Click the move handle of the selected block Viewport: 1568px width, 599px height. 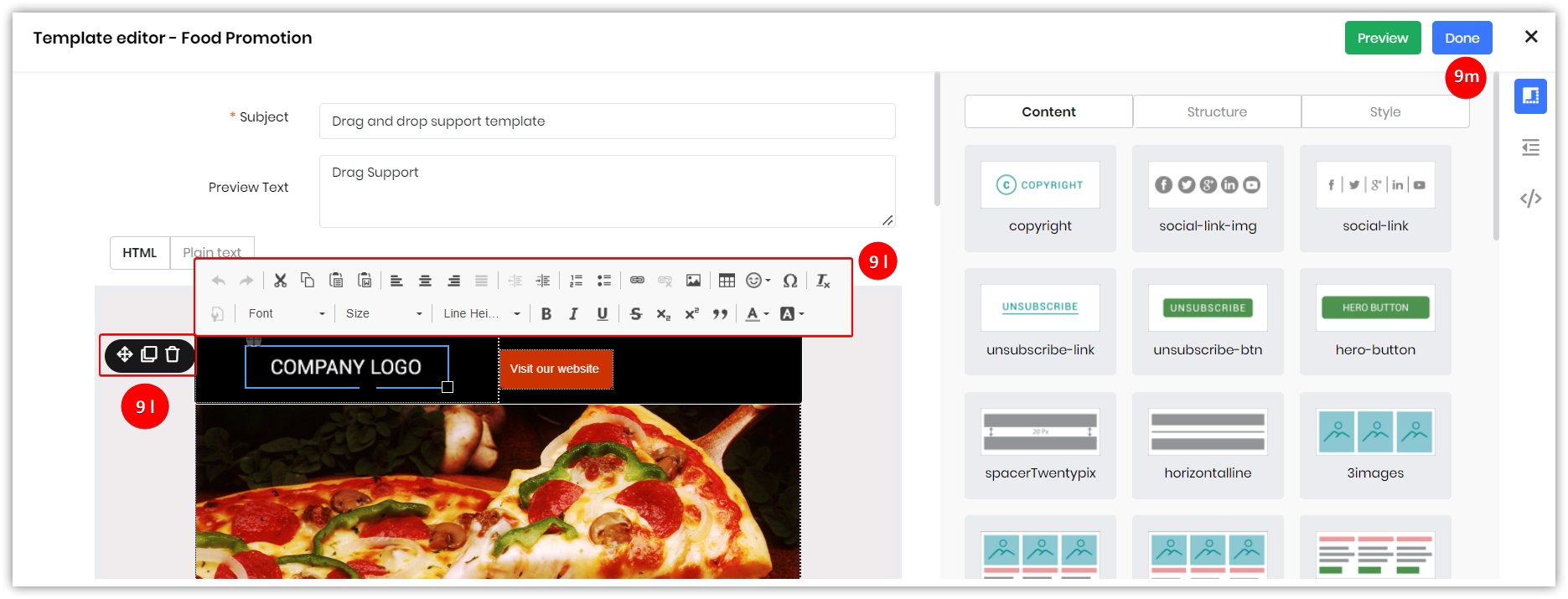coord(125,354)
